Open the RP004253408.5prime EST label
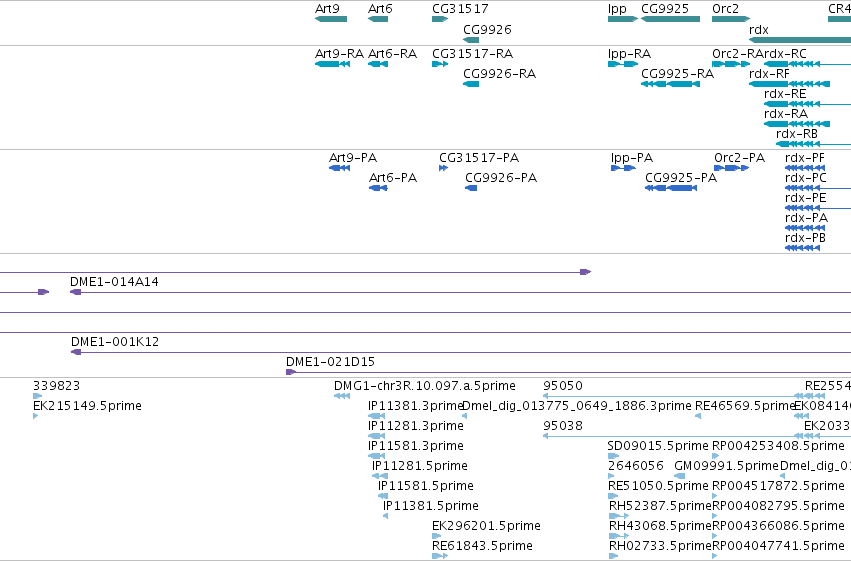The height and width of the screenshot is (561, 851). pyautogui.click(x=778, y=446)
